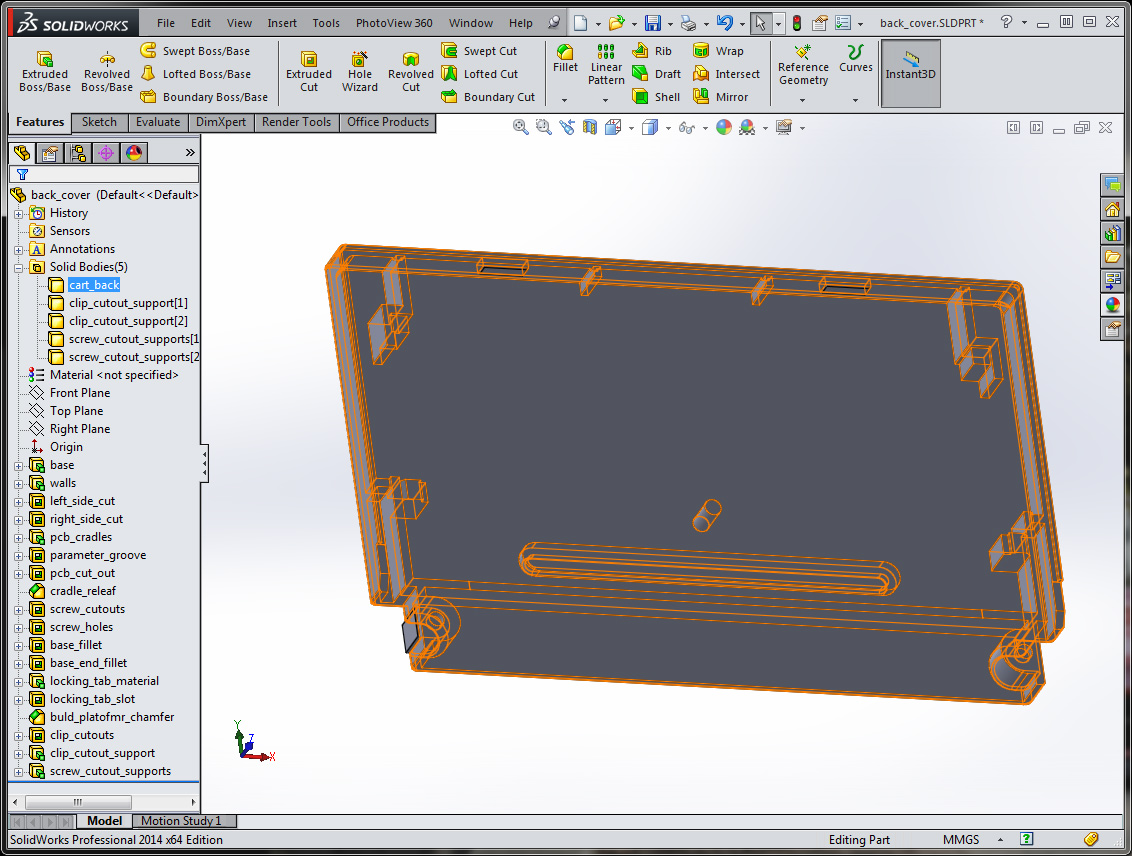Viewport: 1132px width, 856px height.
Task: Select the Wrap tool
Action: click(718, 51)
